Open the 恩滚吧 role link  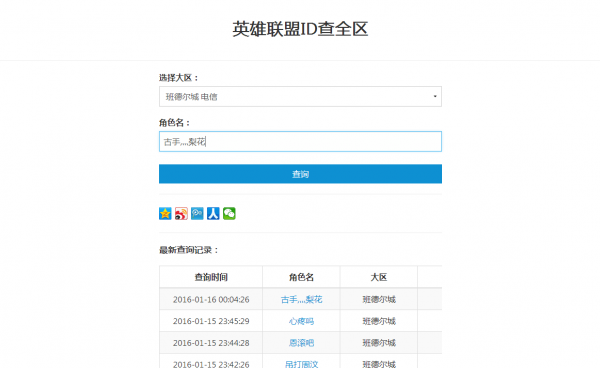pos(302,343)
